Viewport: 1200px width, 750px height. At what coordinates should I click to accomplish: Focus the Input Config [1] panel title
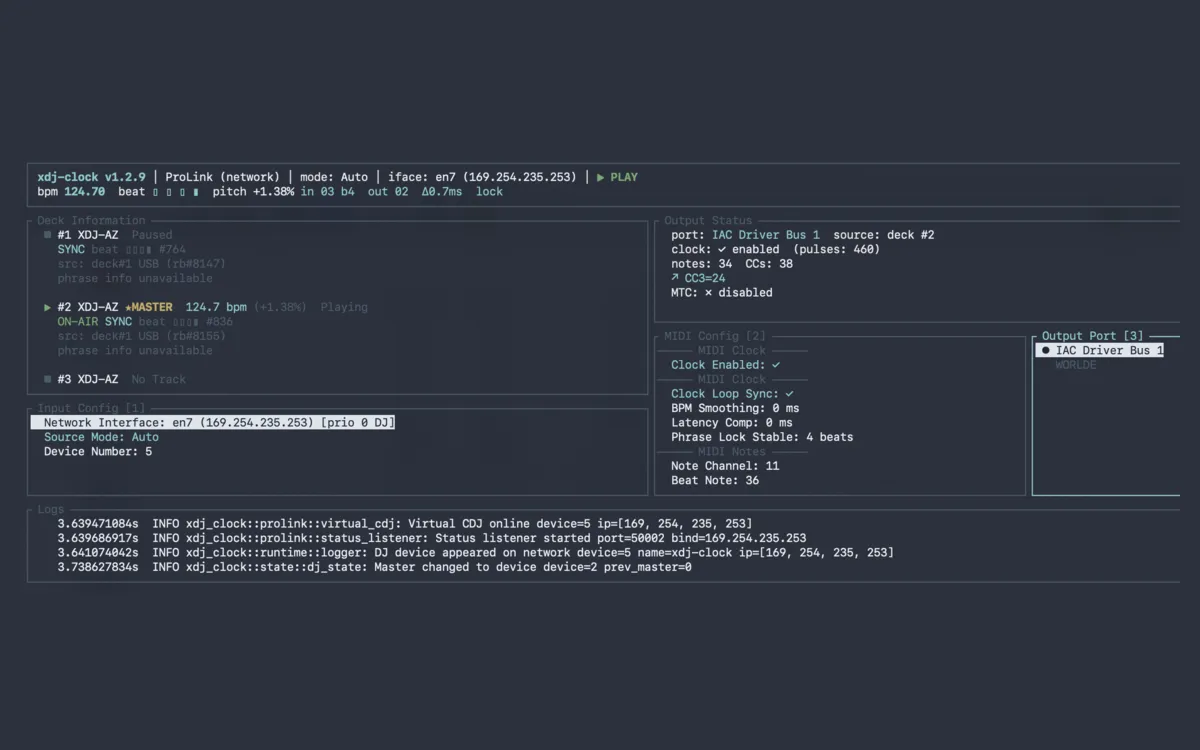pos(91,408)
